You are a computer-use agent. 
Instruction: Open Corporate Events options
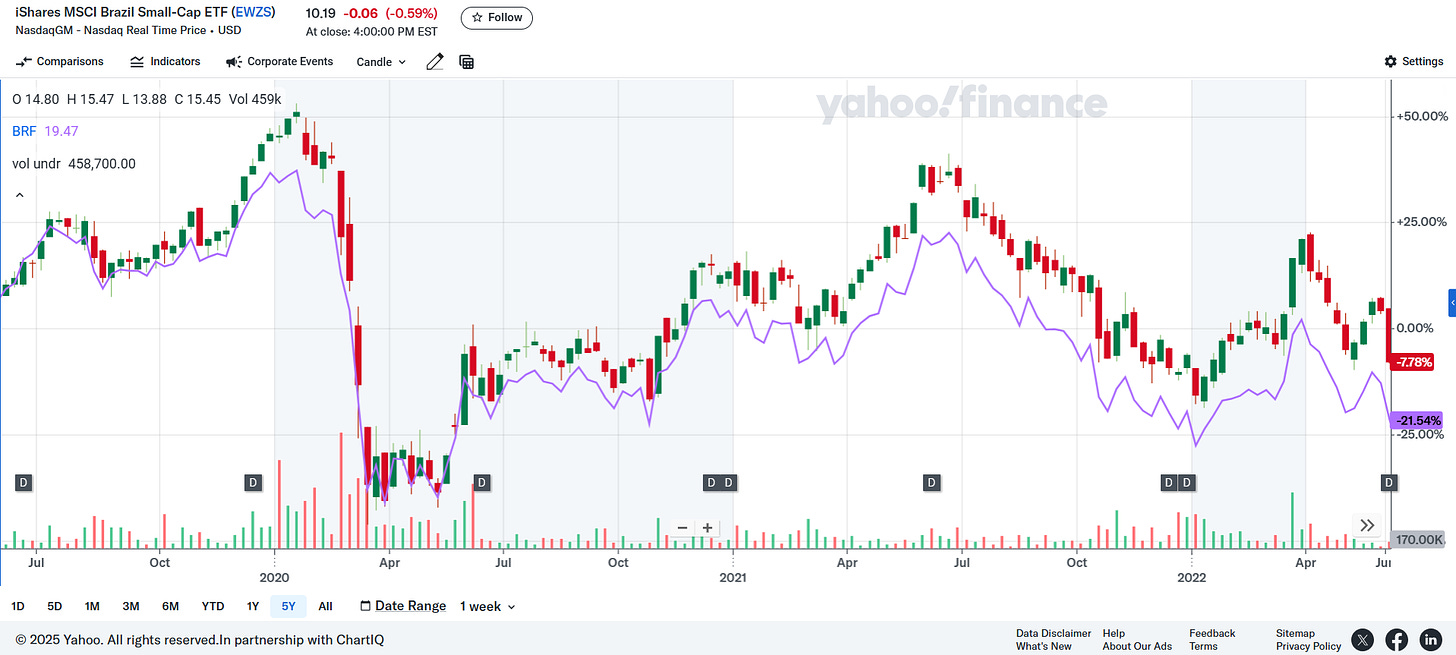(280, 62)
